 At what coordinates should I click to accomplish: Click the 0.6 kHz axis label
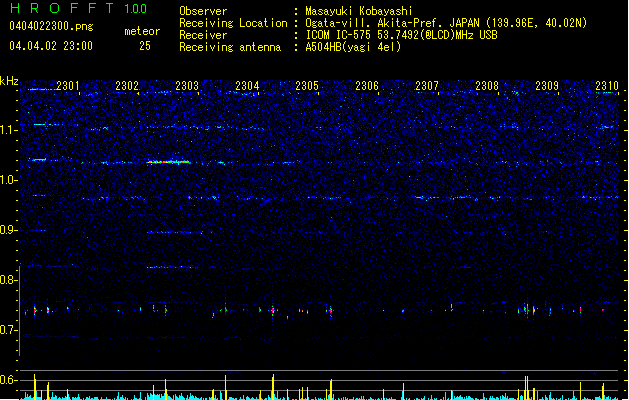[9, 380]
